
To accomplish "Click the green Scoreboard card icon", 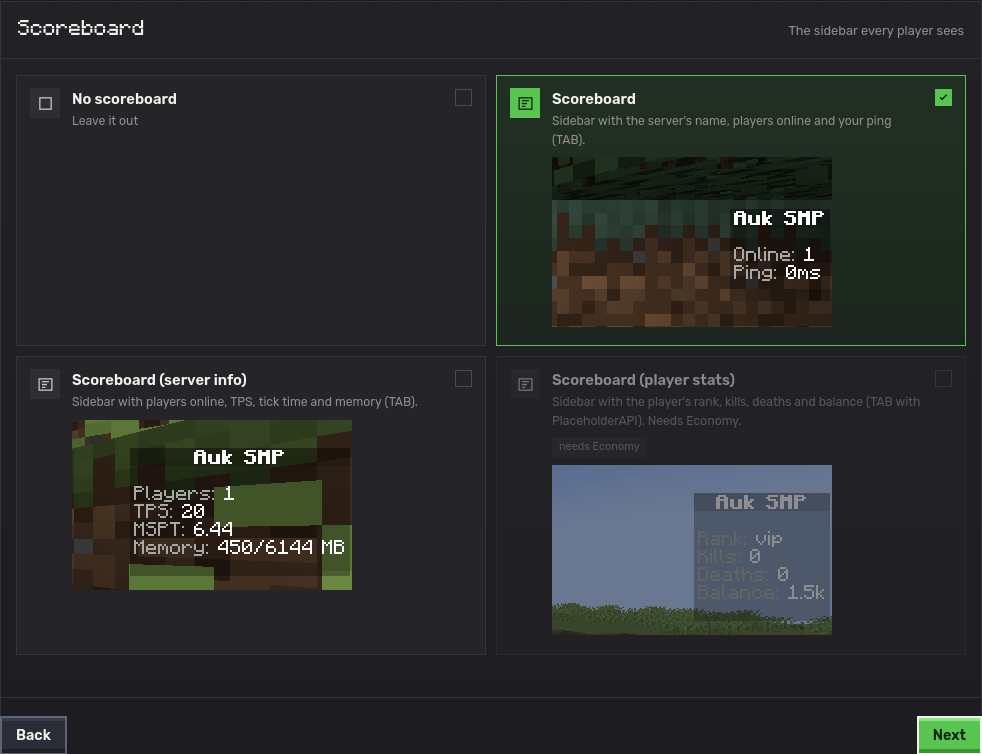I will click(x=525, y=103).
